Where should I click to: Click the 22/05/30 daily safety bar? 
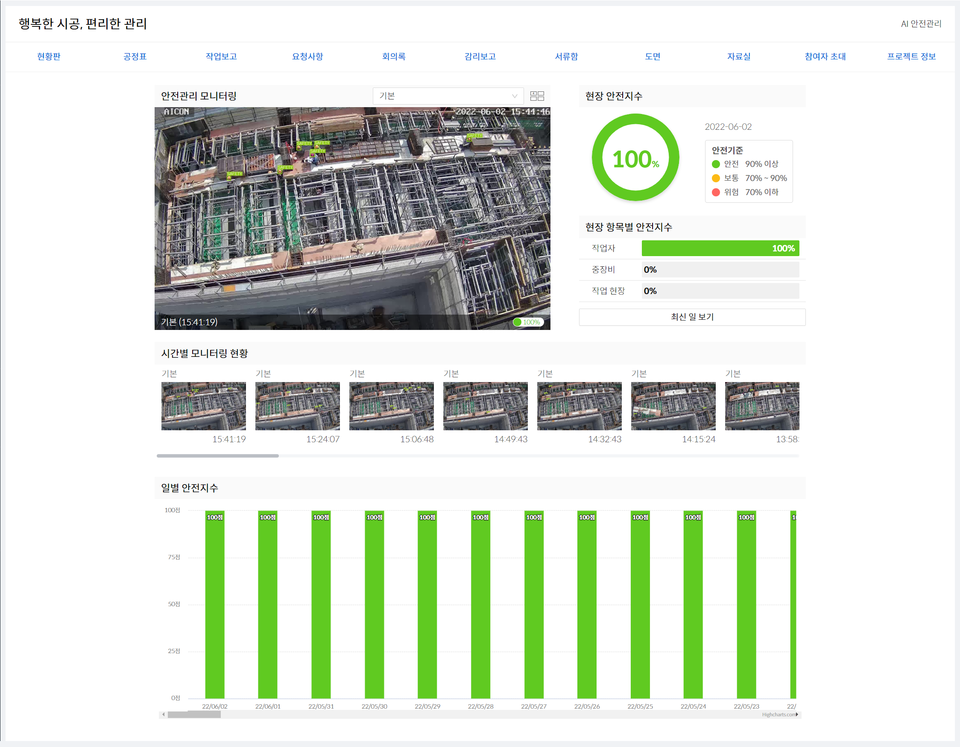374,604
